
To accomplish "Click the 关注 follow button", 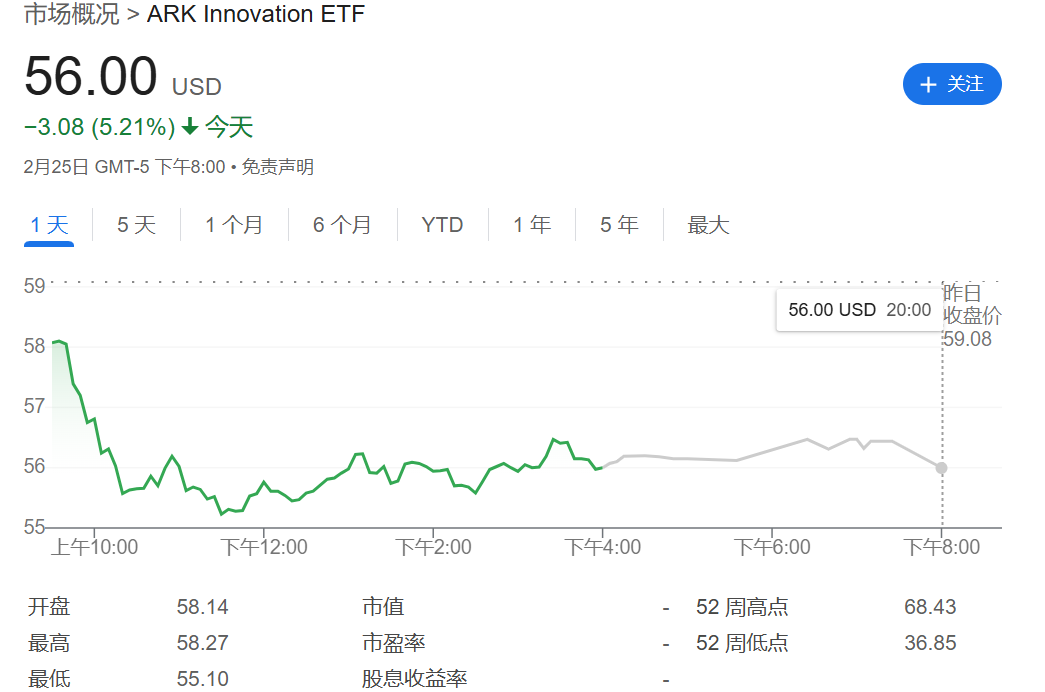I will pyautogui.click(x=952, y=84).
